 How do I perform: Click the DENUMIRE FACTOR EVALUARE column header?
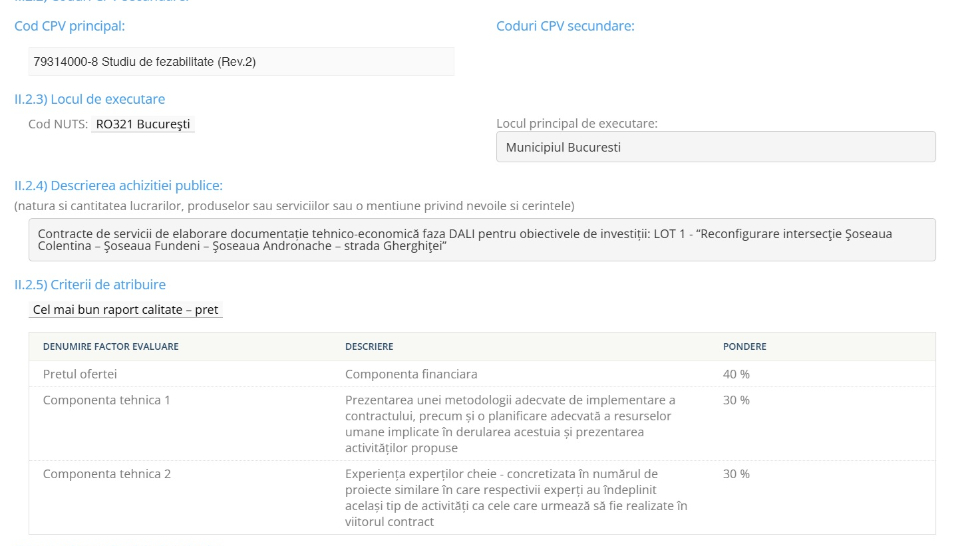tap(111, 346)
